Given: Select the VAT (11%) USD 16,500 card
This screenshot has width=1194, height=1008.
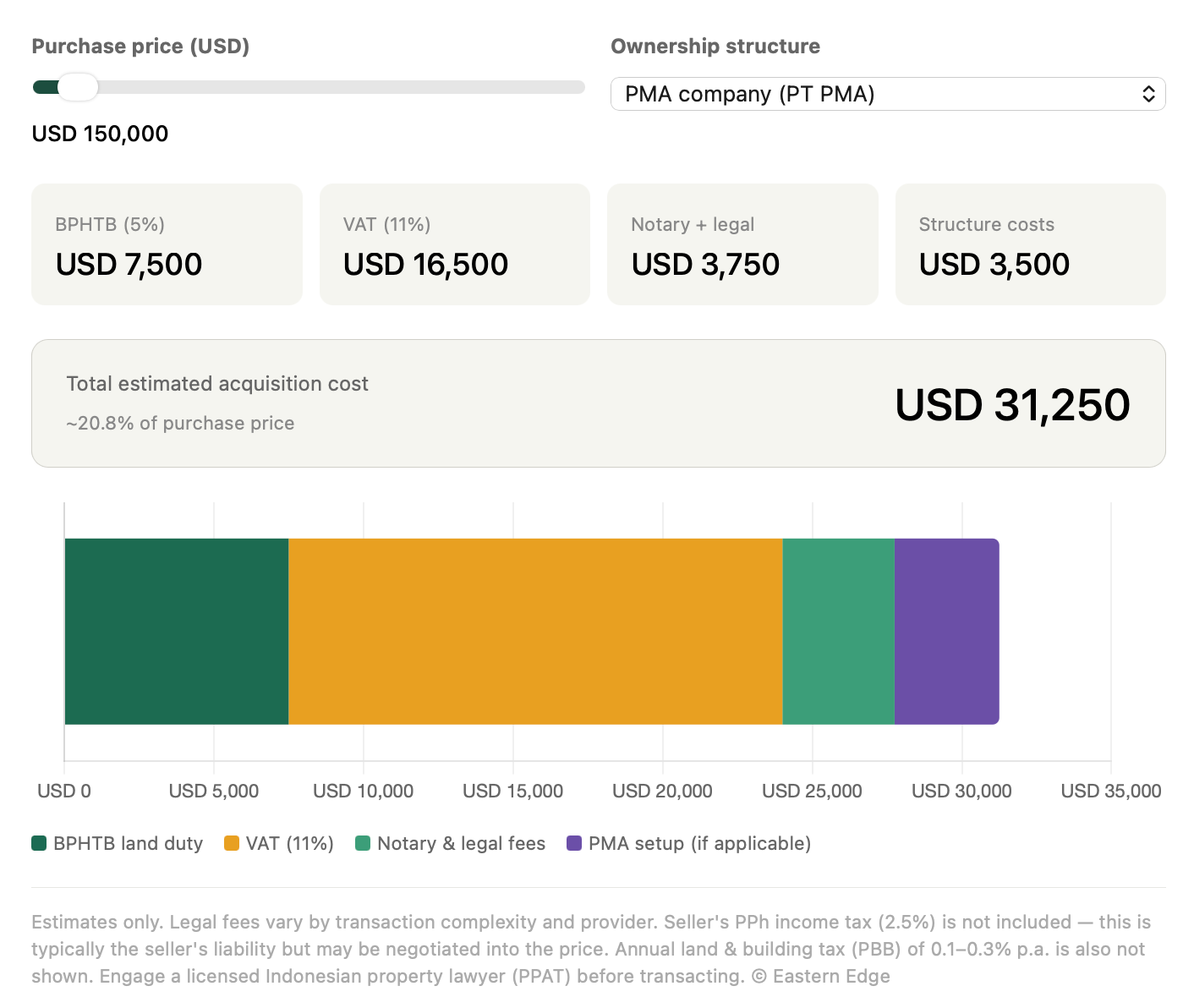Looking at the screenshot, I should point(454,244).
